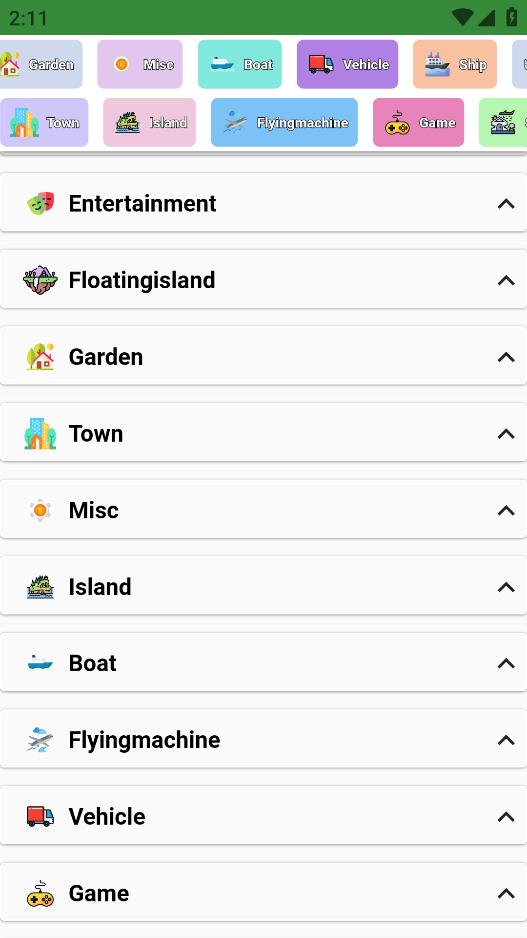Collapse the Island section chevron
Image resolution: width=527 pixels, height=938 pixels.
point(506,587)
